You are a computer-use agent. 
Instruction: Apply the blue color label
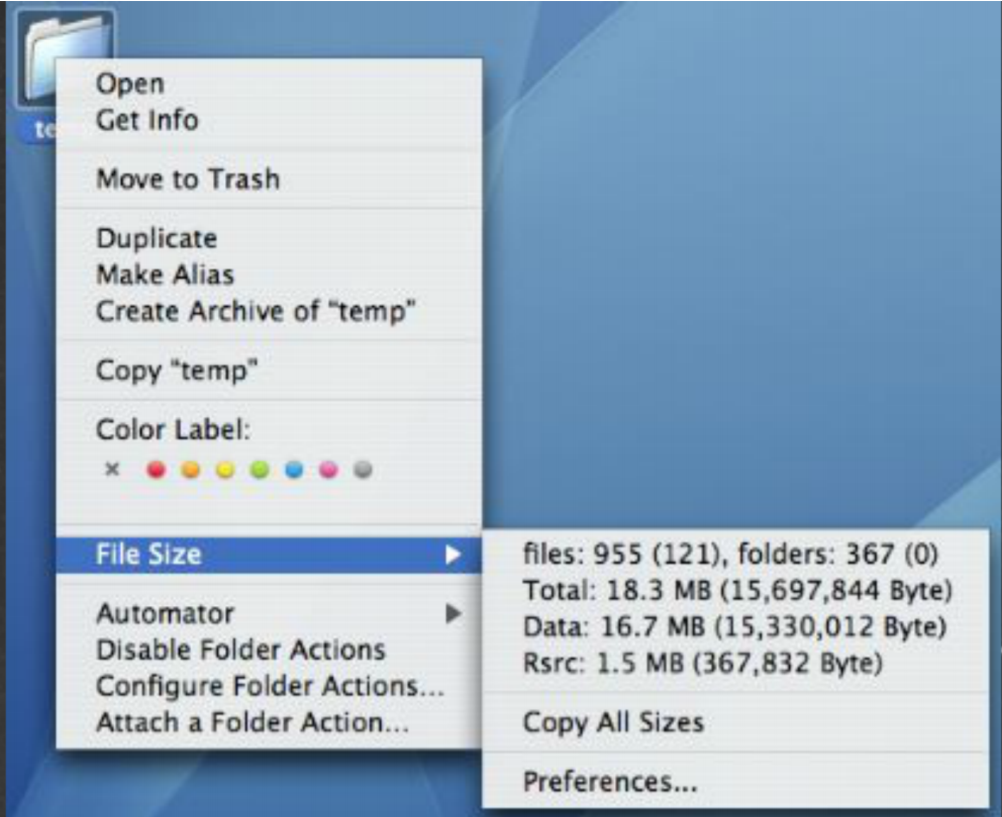click(293, 469)
